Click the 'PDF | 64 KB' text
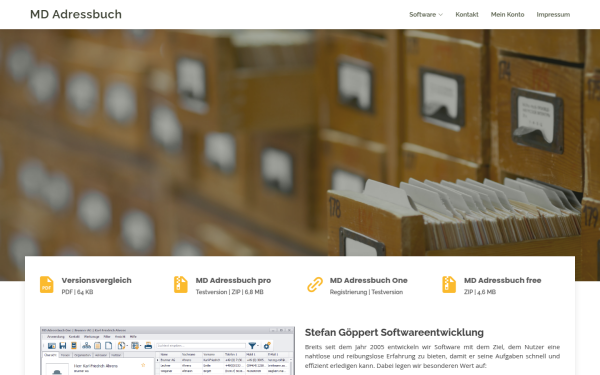 pyautogui.click(x=77, y=292)
